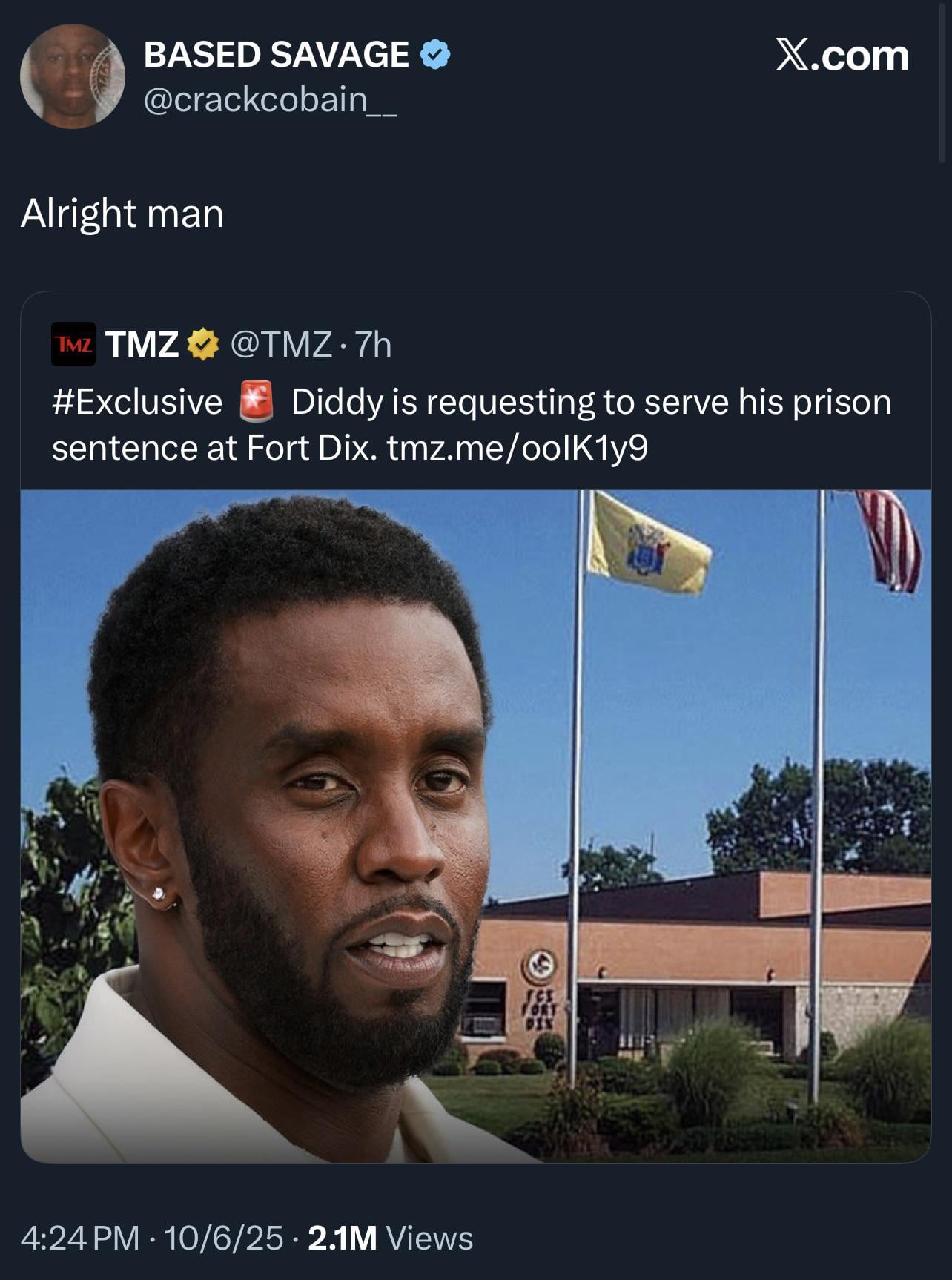The width and height of the screenshot is (952, 1280).
Task: Open the #Exclusive hashtag
Action: click(137, 402)
